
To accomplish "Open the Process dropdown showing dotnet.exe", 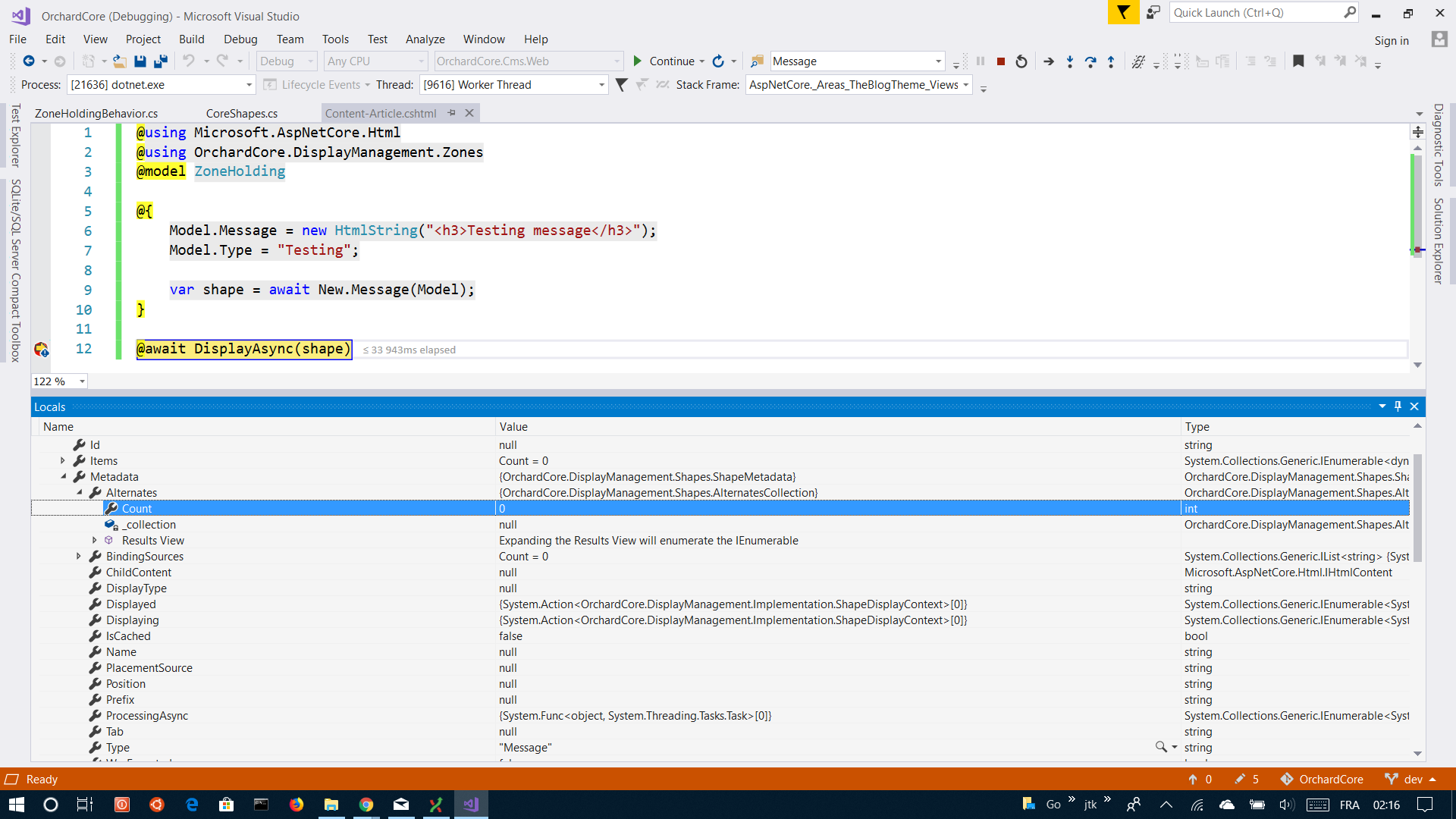I will coord(248,84).
